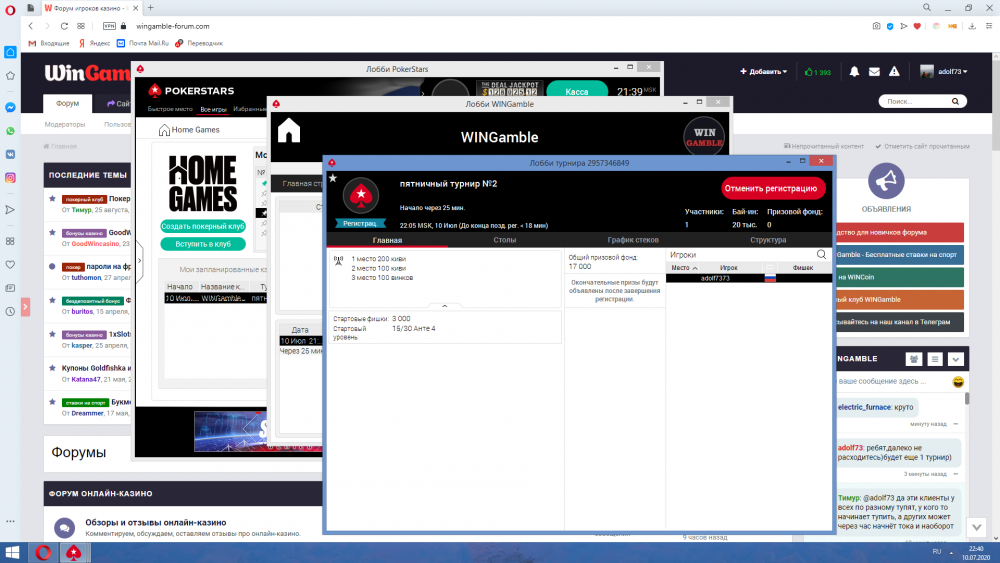This screenshot has width=1000, height=563.
Task: Click the favorite star in tournament lobby
Action: point(333,178)
